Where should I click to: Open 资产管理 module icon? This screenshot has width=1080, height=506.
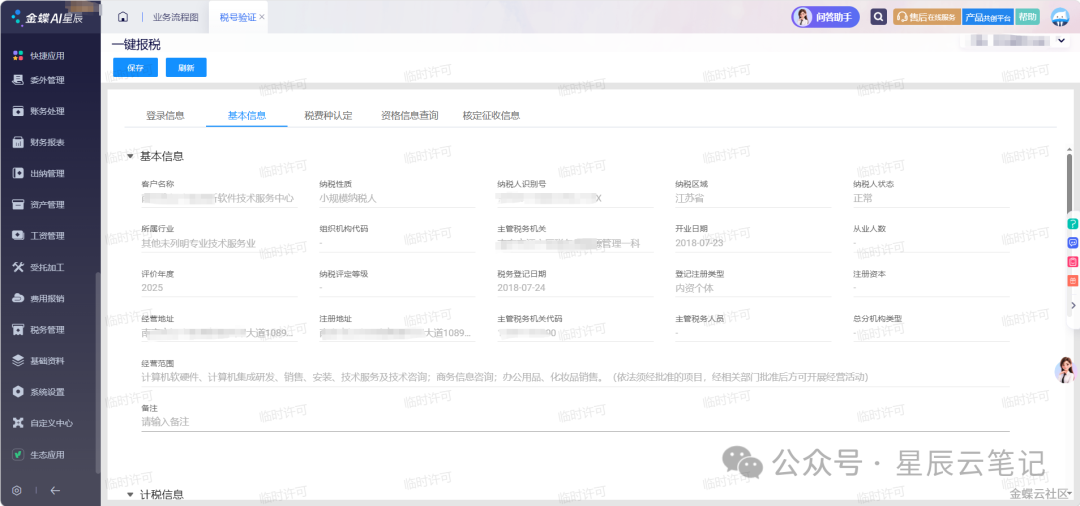19,204
